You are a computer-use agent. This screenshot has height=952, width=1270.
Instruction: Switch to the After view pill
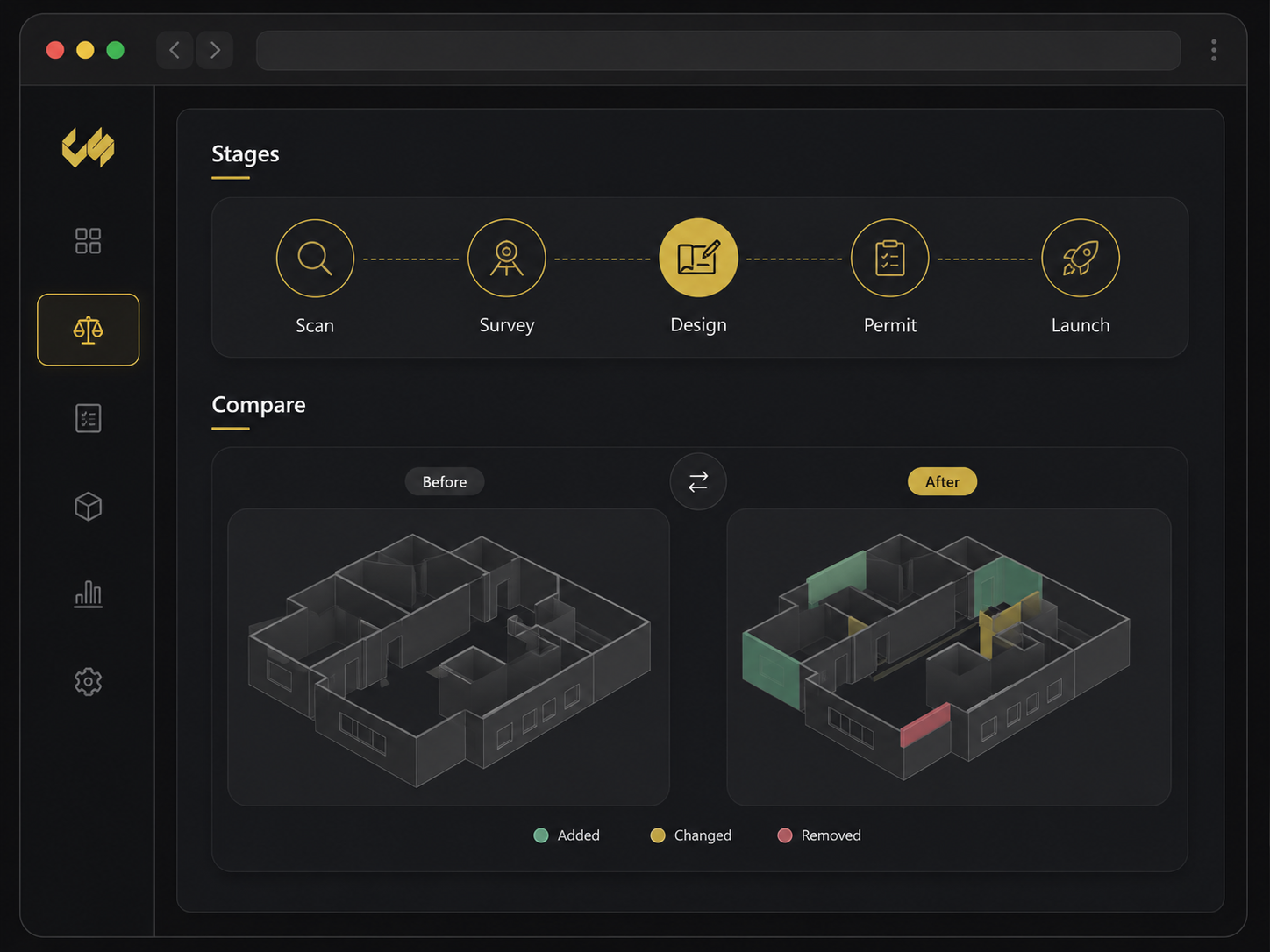(x=942, y=481)
